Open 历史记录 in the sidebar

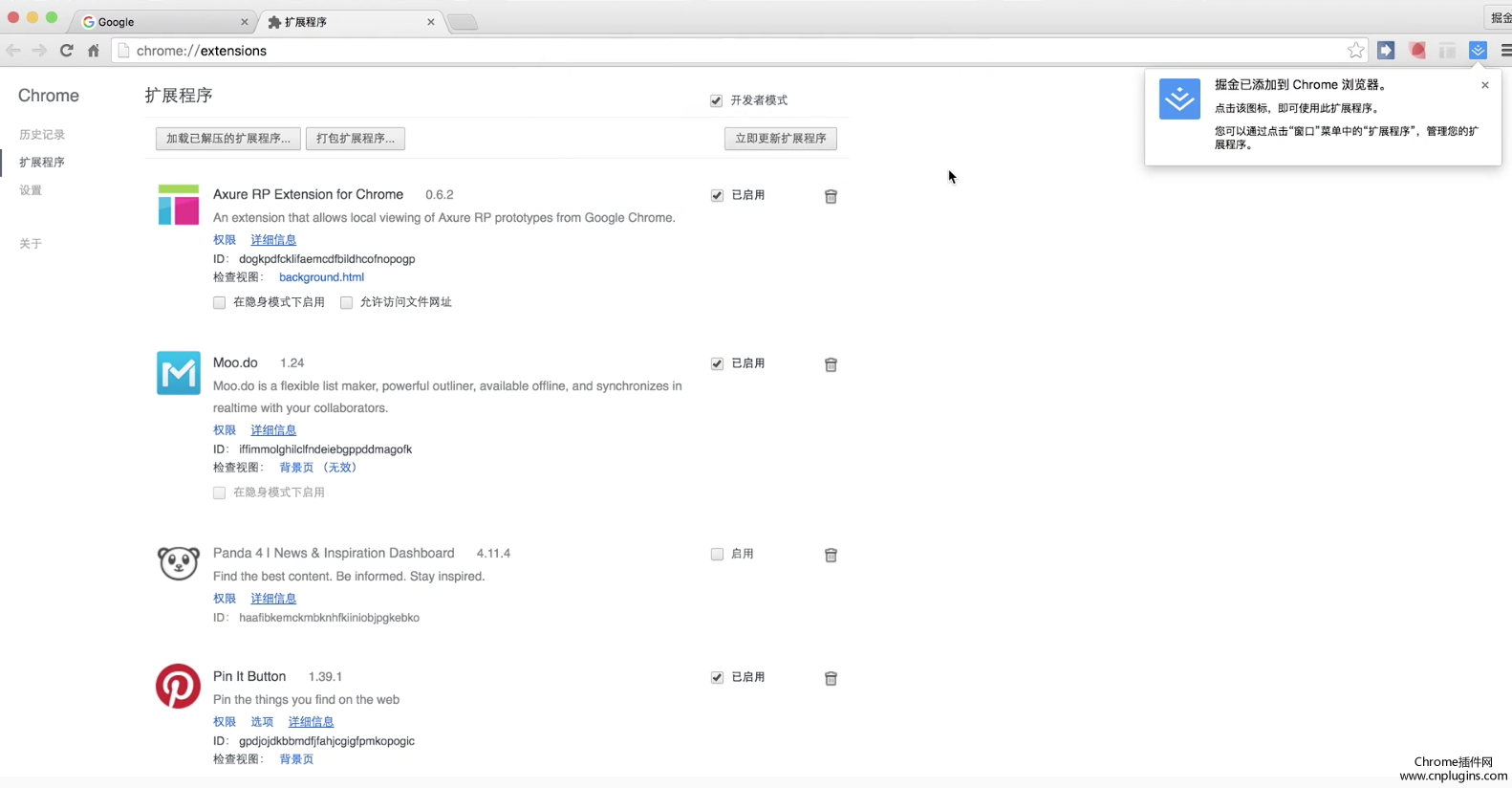pos(42,135)
